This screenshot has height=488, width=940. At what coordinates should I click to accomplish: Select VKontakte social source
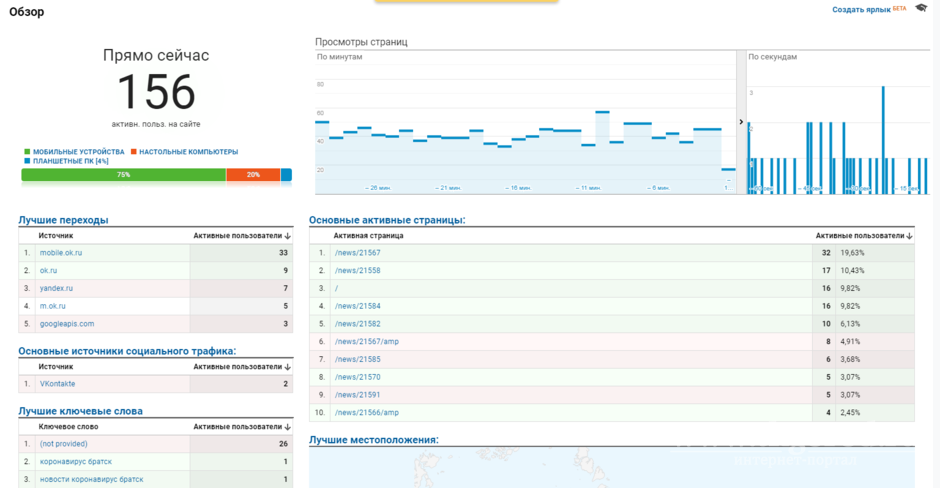click(x=57, y=384)
